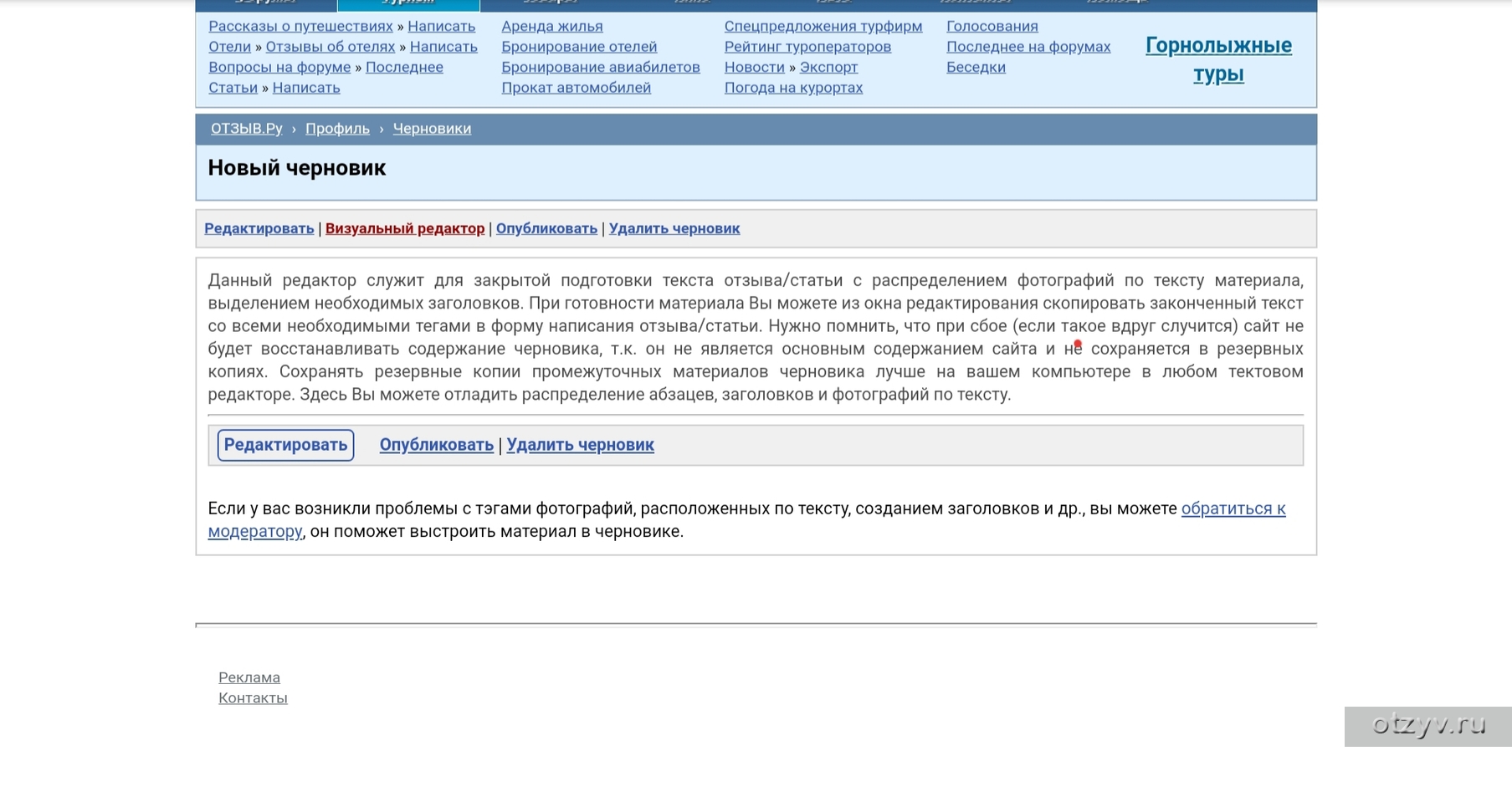Image resolution: width=1512 pixels, height=802 pixels.
Task: Check Погода на курортах
Action: [x=793, y=88]
